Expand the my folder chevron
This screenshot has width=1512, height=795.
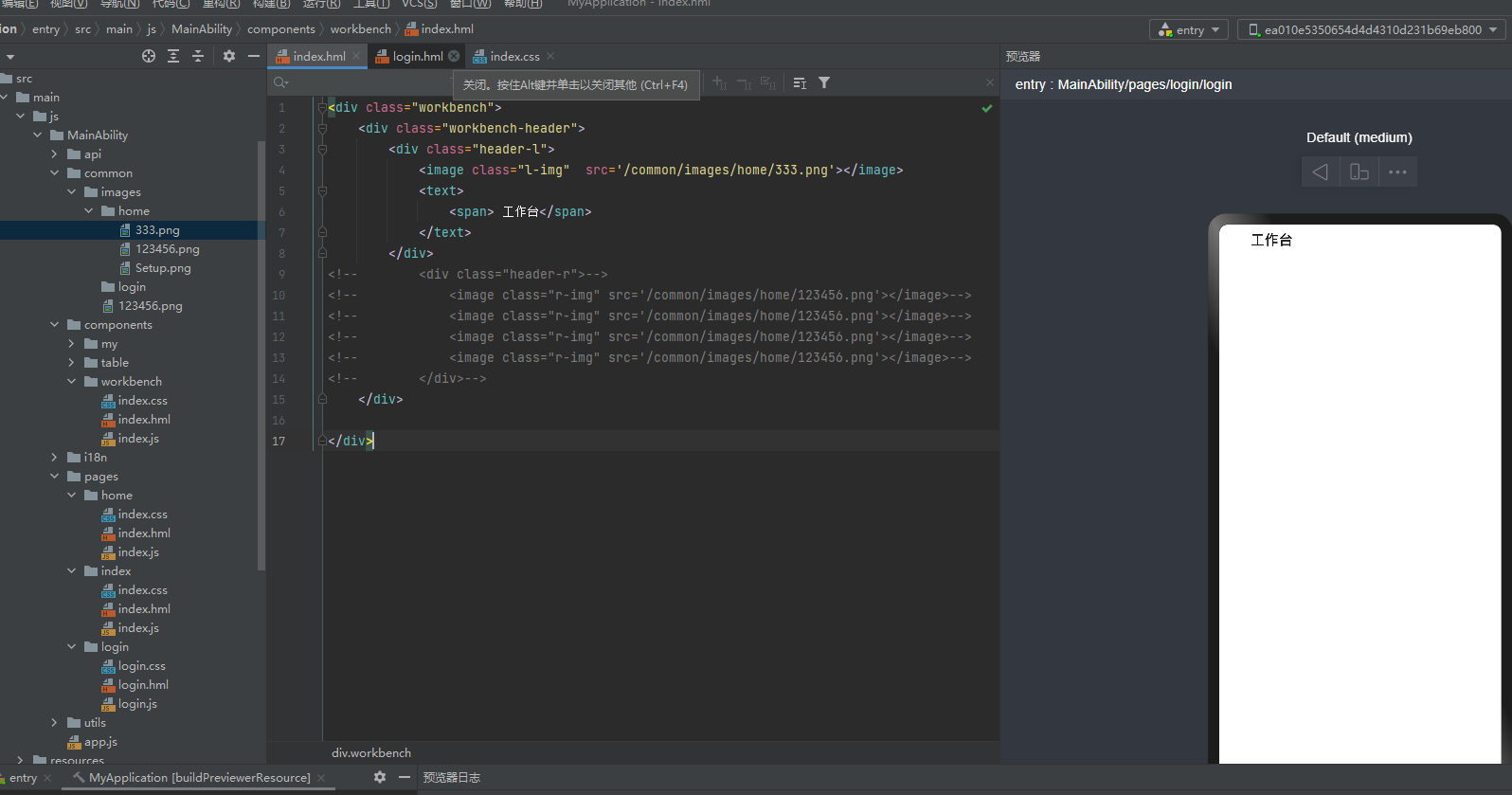(71, 343)
